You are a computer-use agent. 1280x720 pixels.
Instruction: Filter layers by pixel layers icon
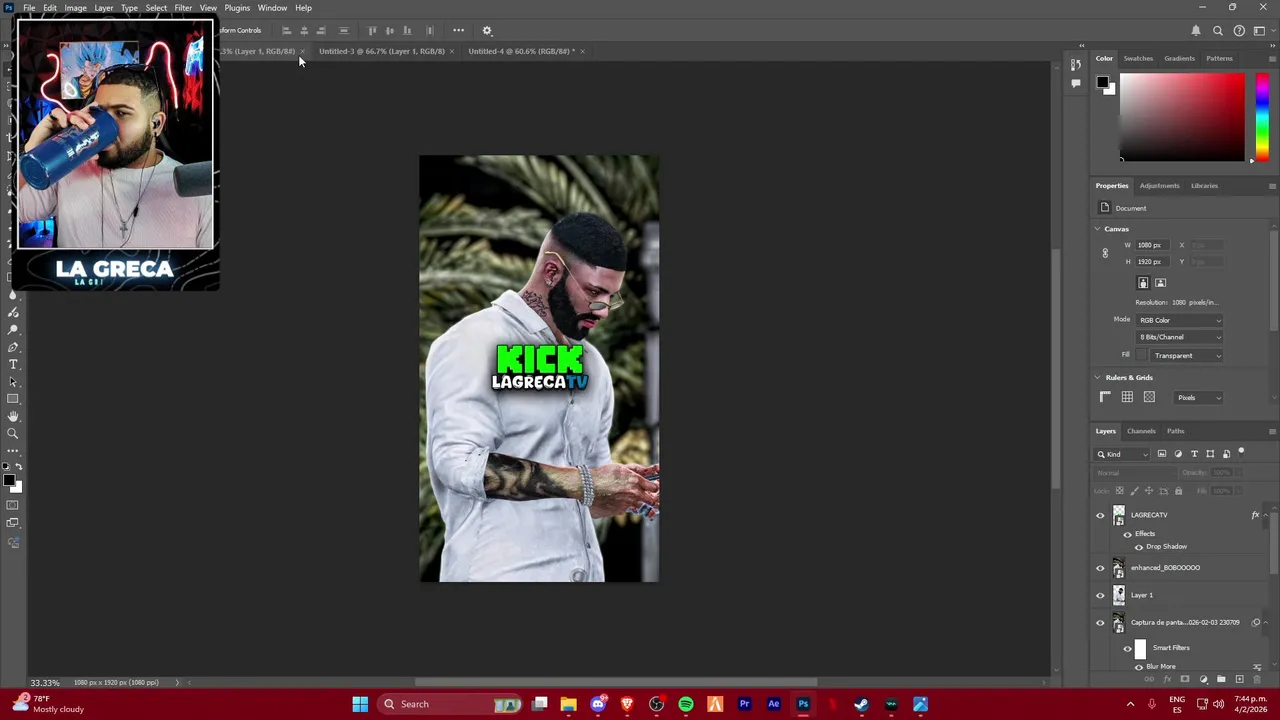(1162, 454)
